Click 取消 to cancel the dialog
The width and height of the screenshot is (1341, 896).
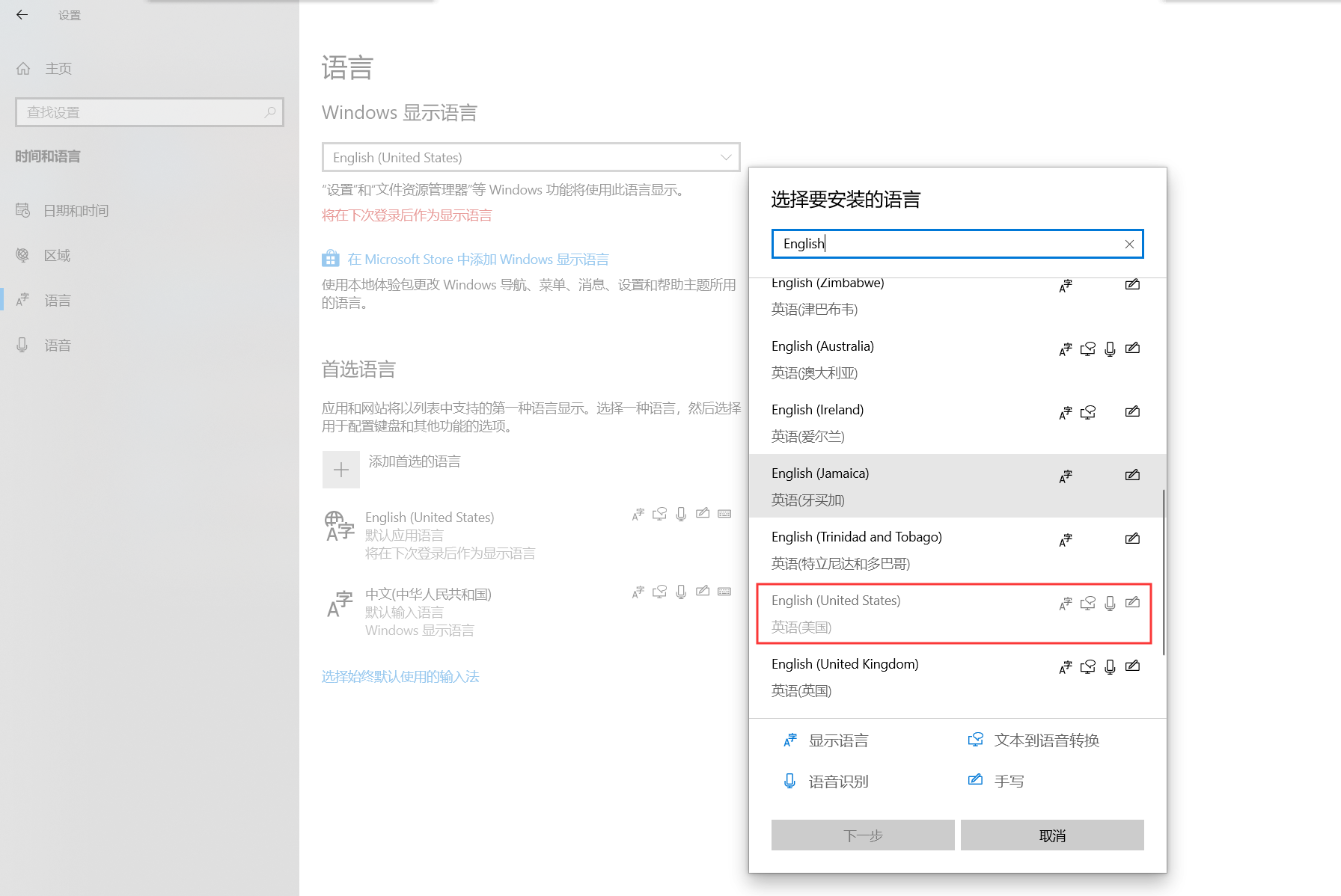pyautogui.click(x=1052, y=835)
